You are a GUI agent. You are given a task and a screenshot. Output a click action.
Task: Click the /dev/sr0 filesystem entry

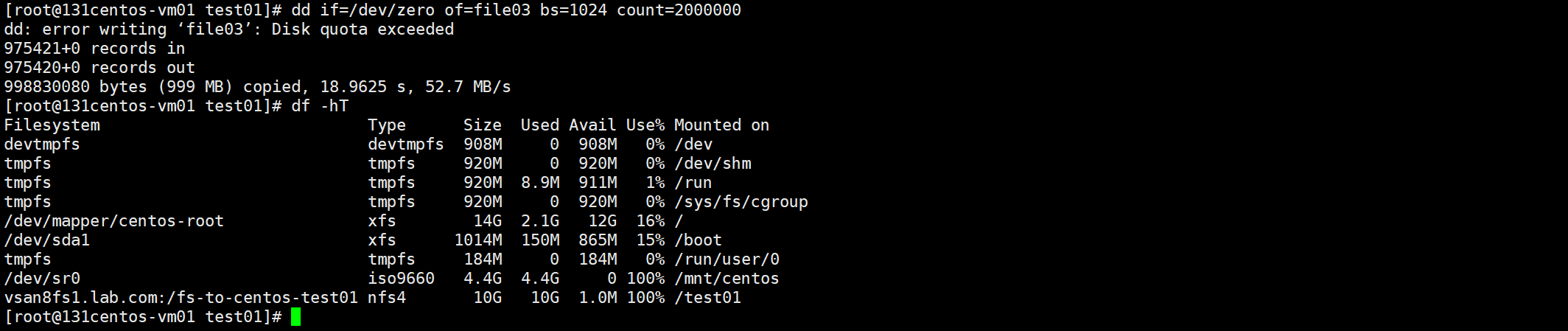click(42, 279)
